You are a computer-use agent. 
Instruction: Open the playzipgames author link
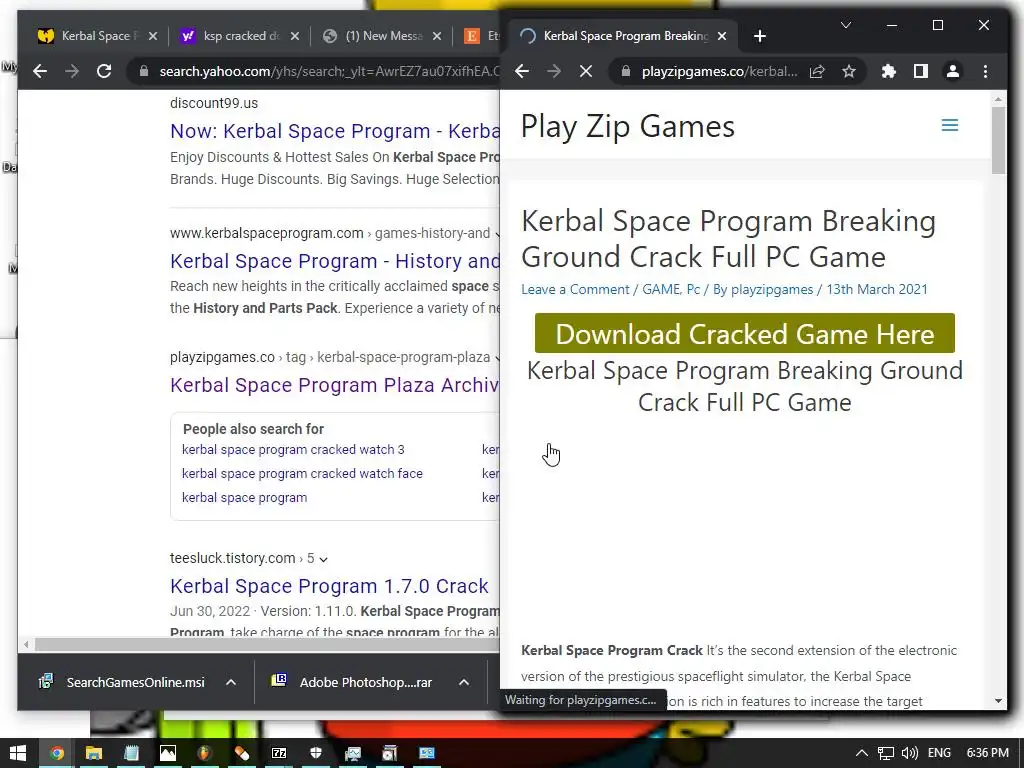click(x=772, y=289)
